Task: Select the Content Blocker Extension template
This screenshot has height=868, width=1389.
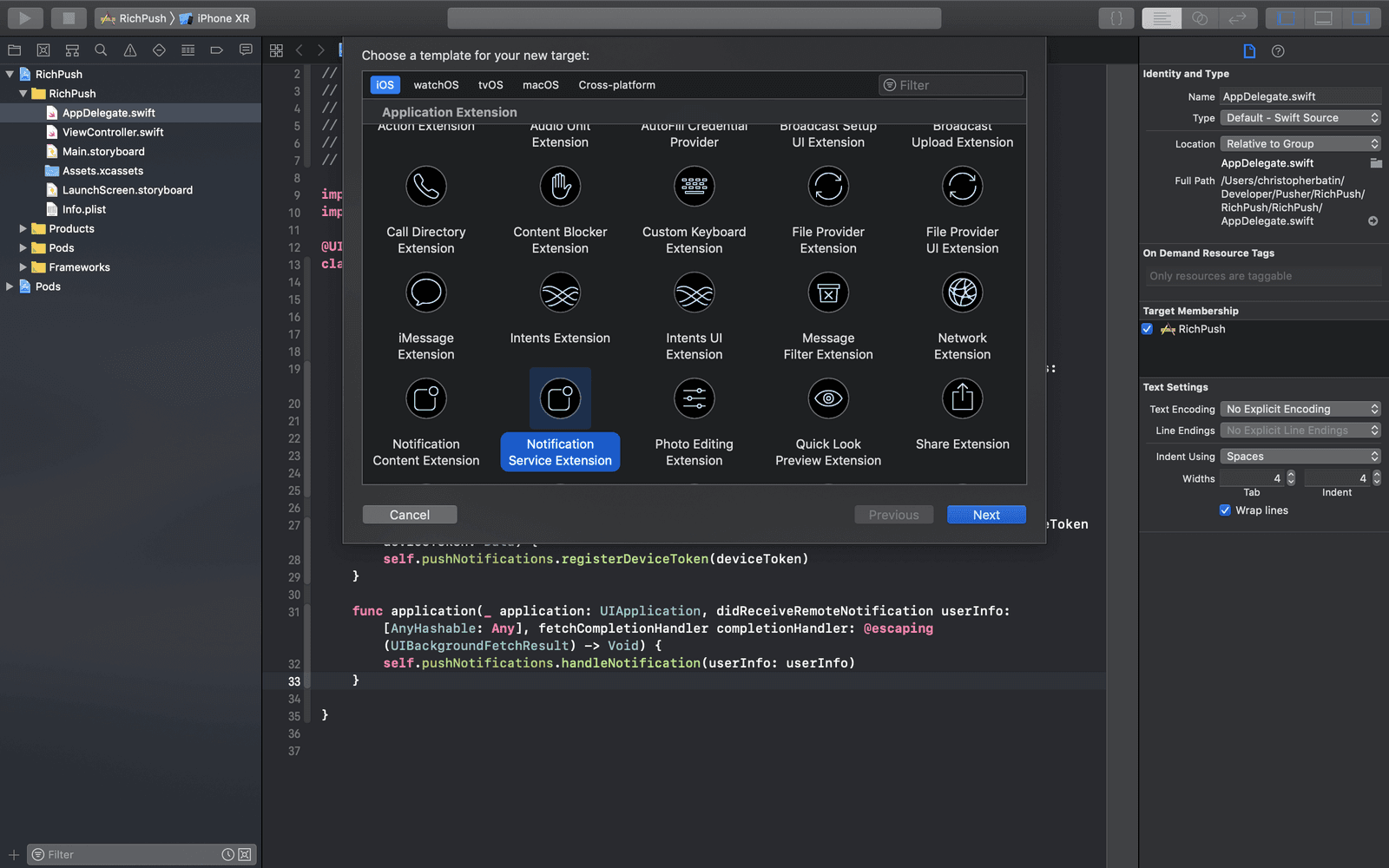Action: tap(560, 208)
